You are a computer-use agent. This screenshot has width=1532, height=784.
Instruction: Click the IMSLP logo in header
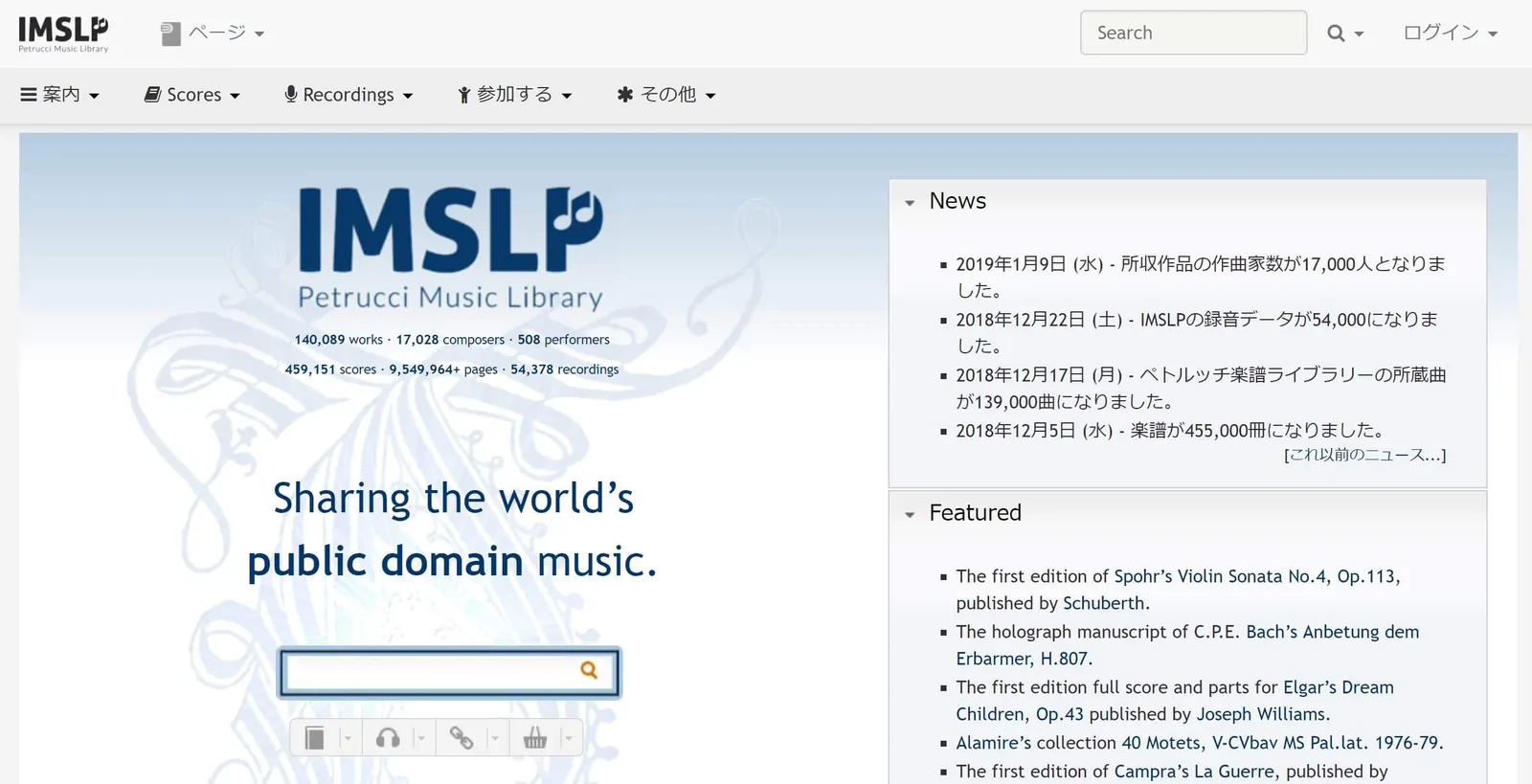(63, 34)
